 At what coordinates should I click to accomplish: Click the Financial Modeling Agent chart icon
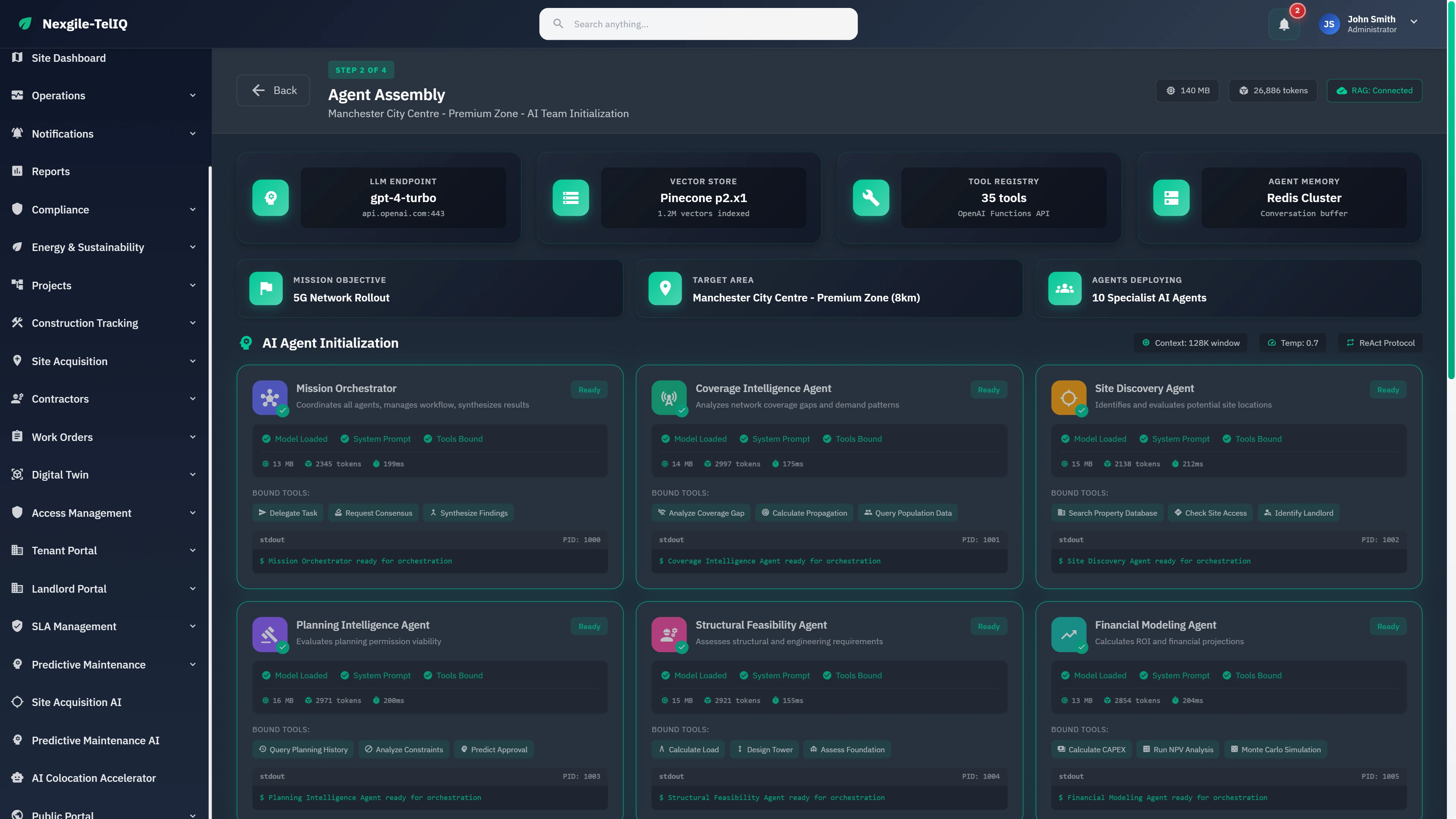coord(1068,634)
